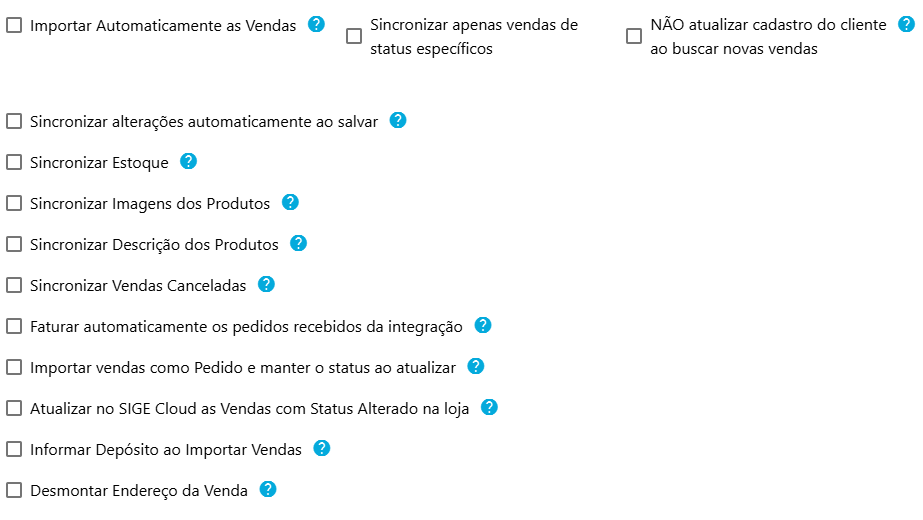Click help icon for Importar vendas como Pedido
The width and height of the screenshot is (923, 520).
(x=476, y=366)
